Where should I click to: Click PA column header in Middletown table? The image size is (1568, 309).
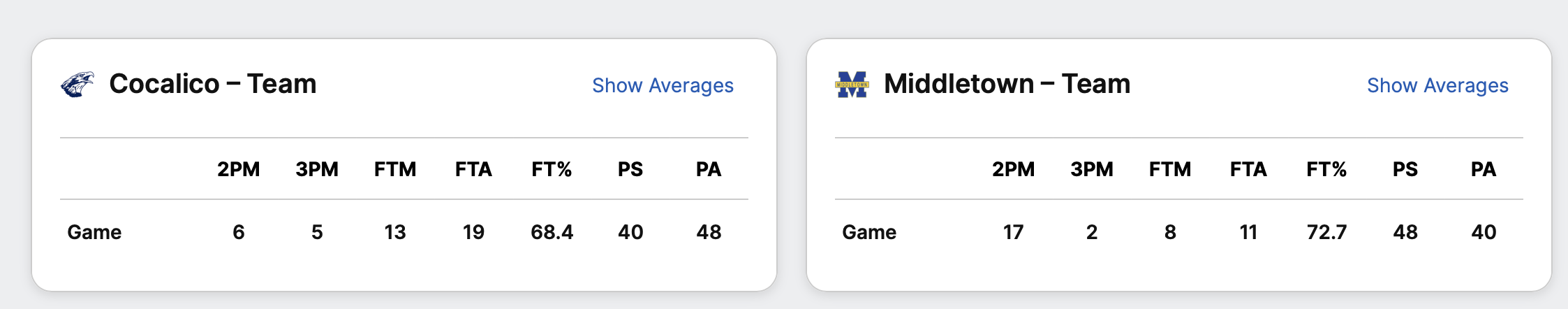click(1484, 169)
